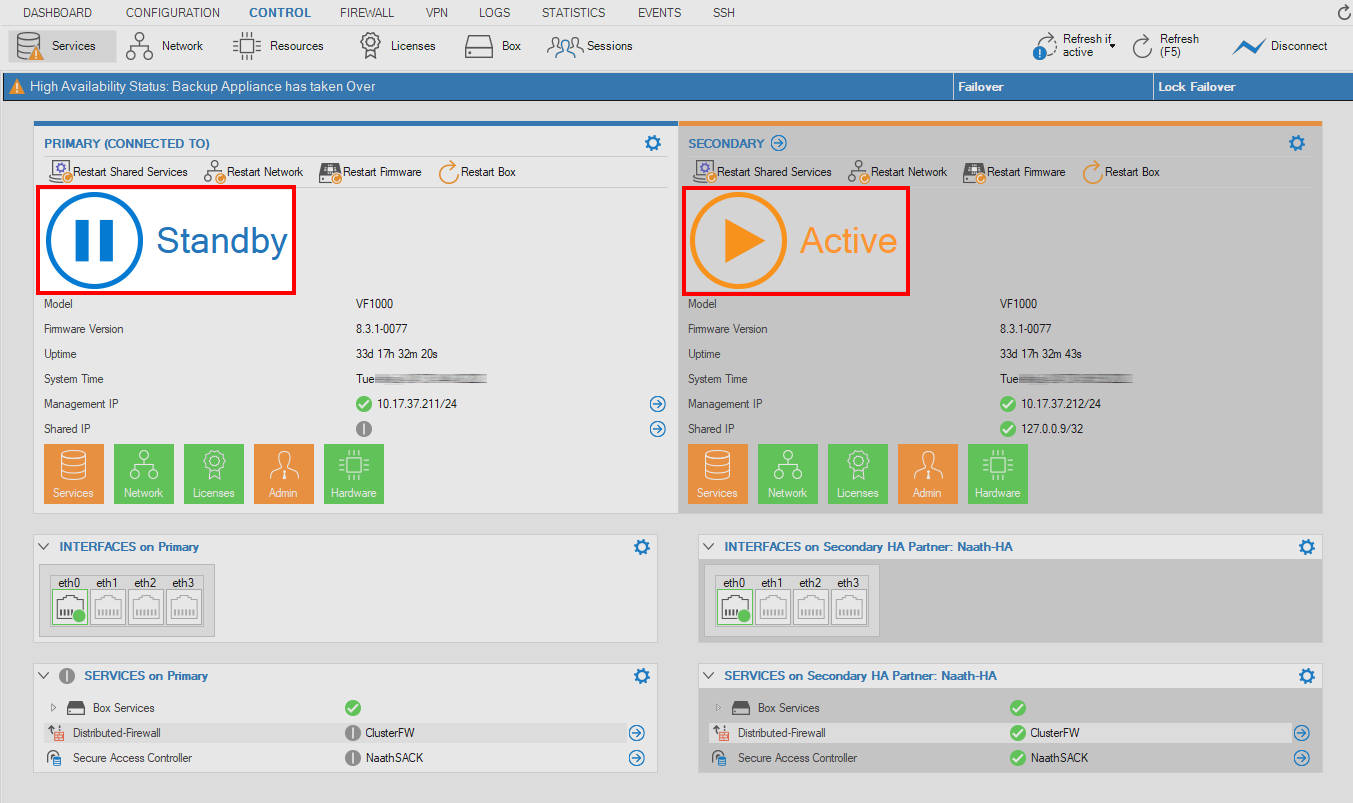Open Refresh if active dropdown arrow
The height and width of the screenshot is (803, 1353).
[x=1112, y=46]
